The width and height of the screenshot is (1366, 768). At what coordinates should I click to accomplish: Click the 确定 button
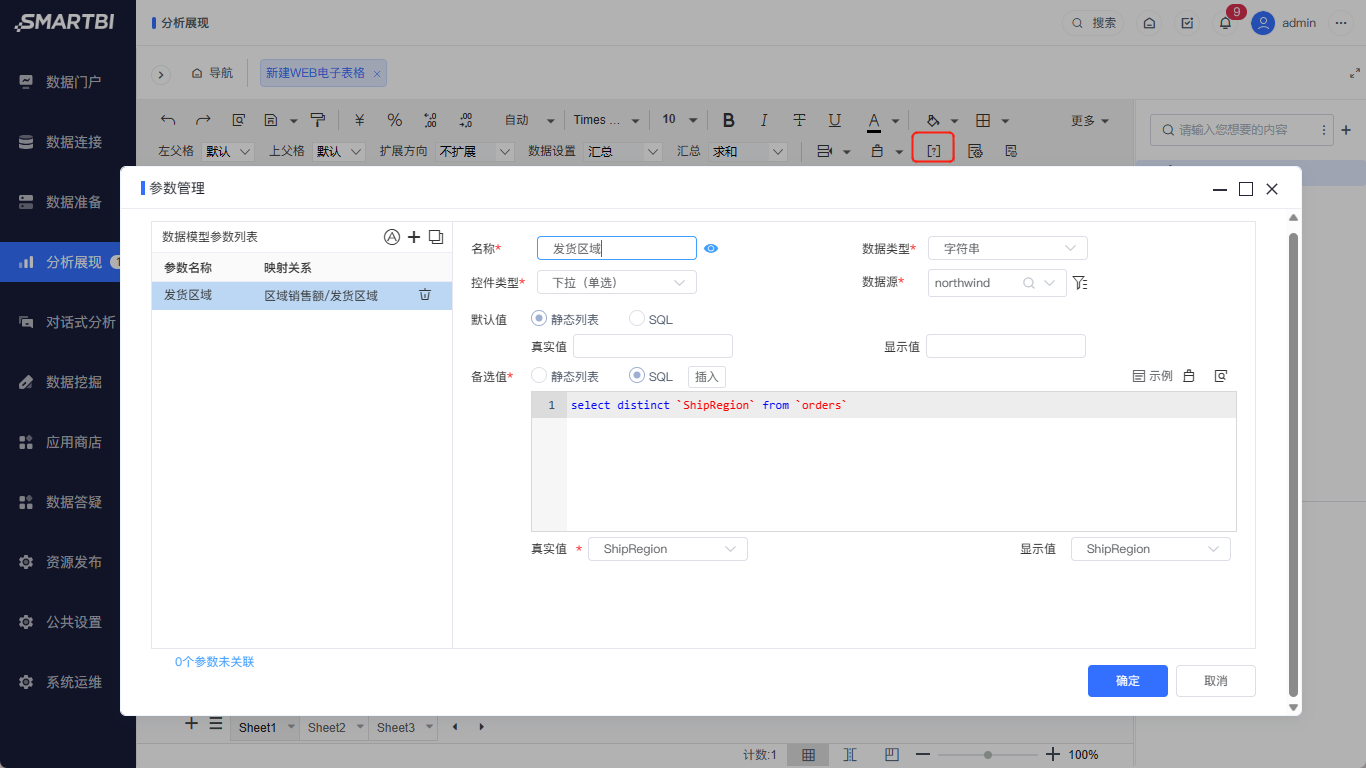coord(1128,680)
